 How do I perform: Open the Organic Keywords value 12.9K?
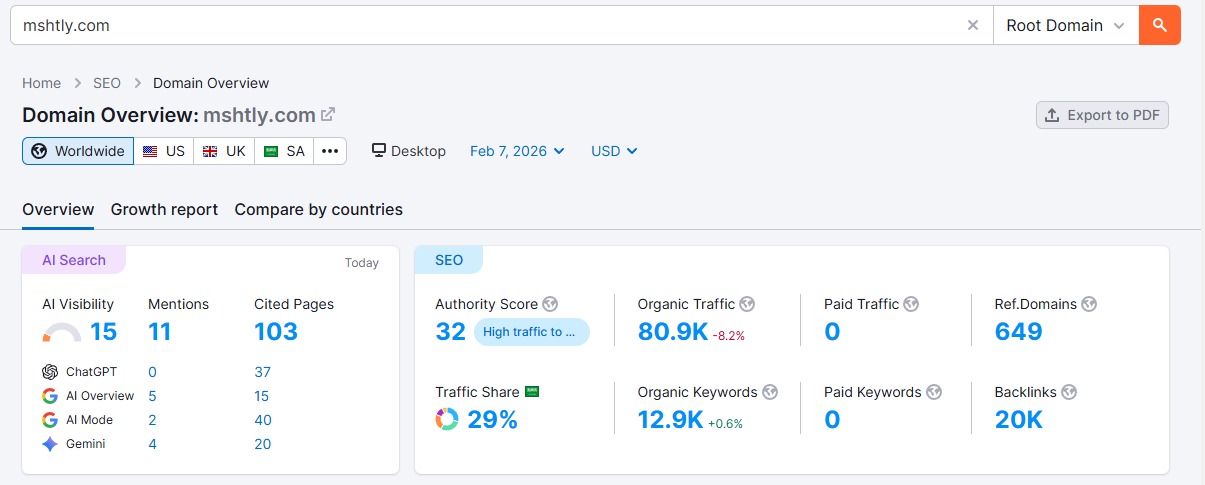point(670,420)
